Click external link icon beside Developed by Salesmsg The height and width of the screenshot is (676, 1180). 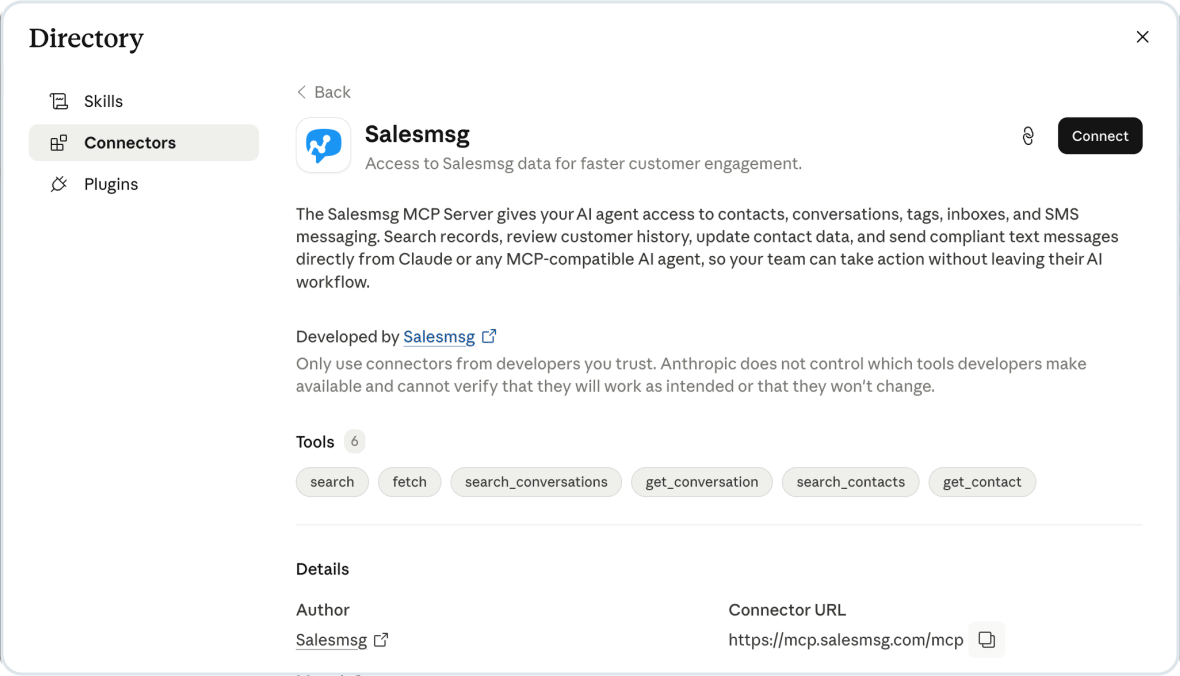coord(489,336)
